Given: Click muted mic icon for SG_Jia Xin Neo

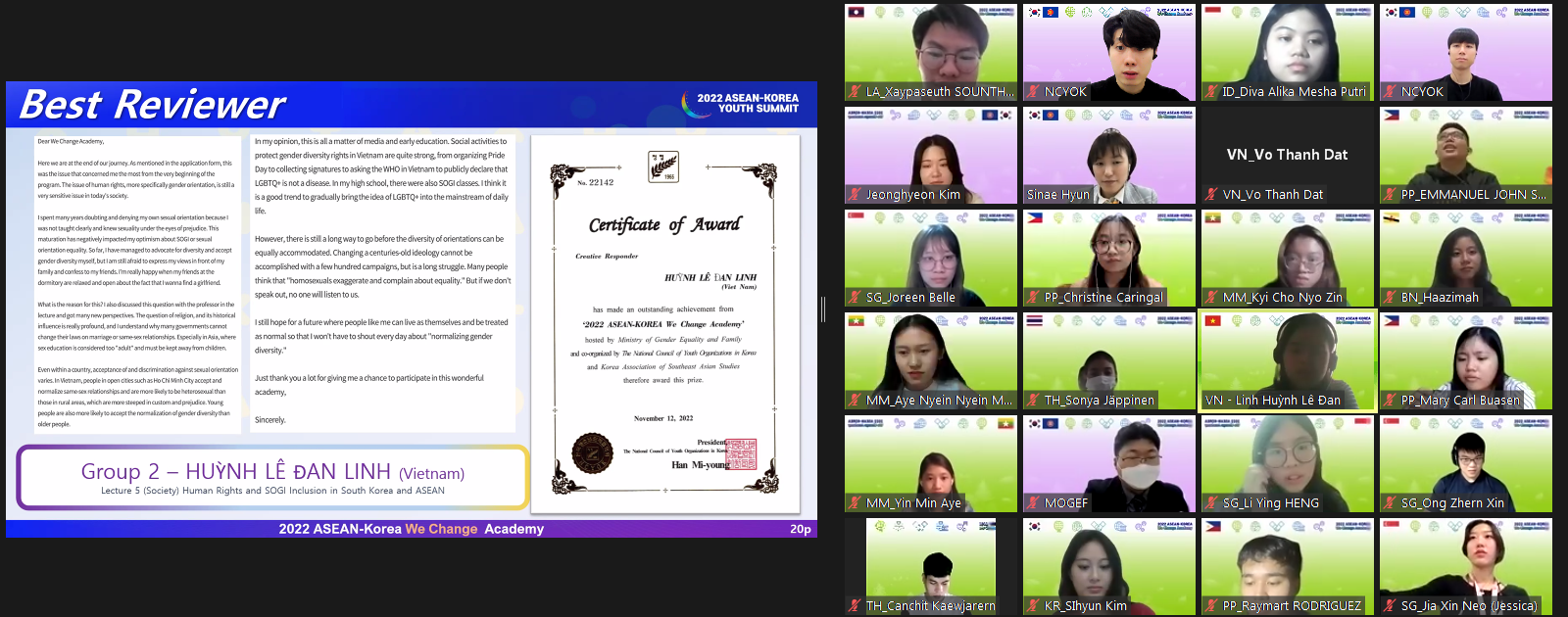Looking at the screenshot, I should pos(1391,606).
